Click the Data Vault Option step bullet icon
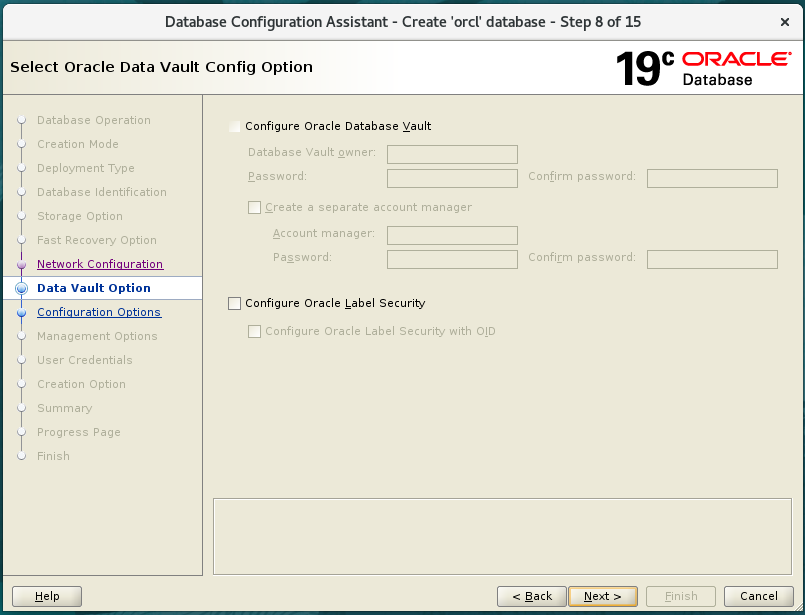Image resolution: width=805 pixels, height=615 pixels. coord(22,289)
